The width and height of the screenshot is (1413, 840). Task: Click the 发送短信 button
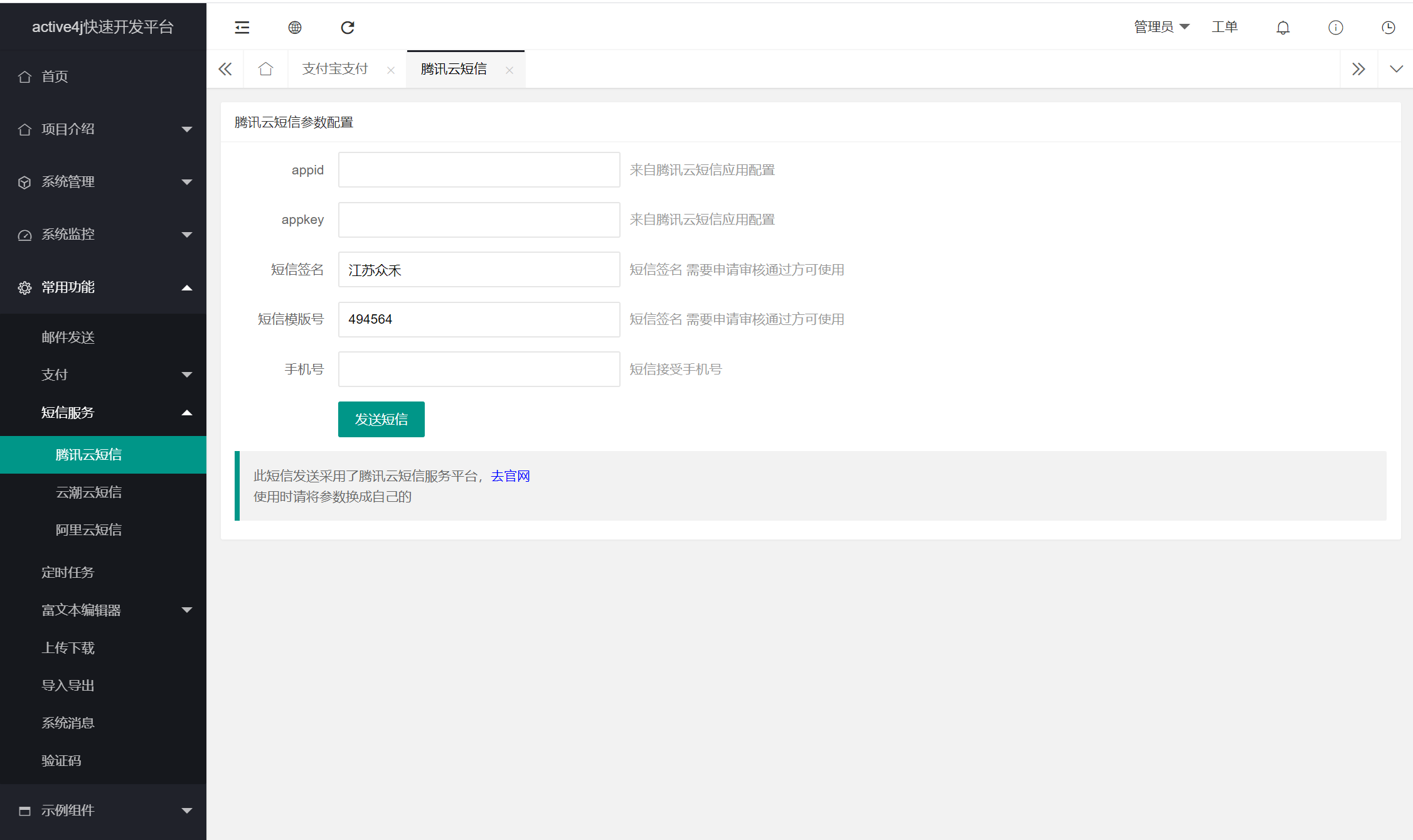coord(381,419)
